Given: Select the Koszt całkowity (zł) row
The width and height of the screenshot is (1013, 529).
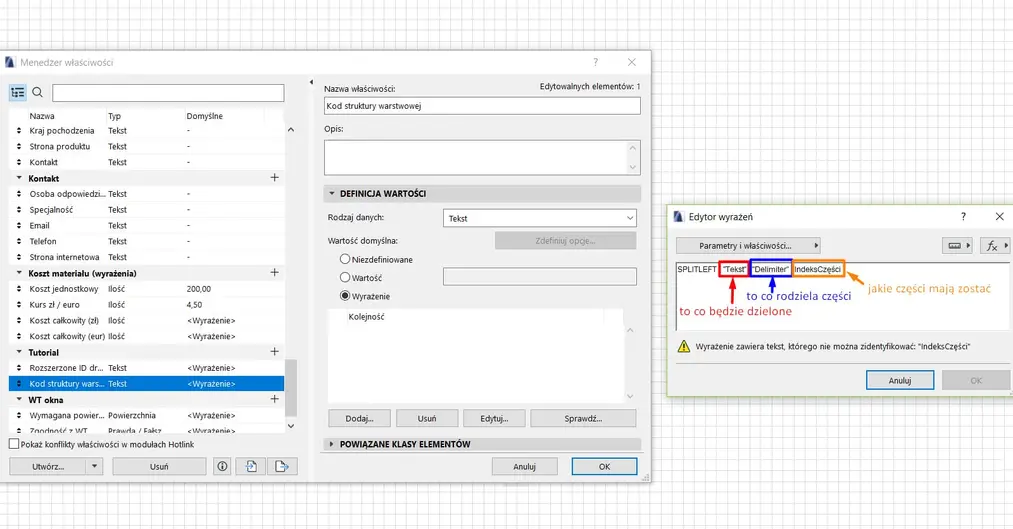Looking at the screenshot, I should tap(147, 320).
